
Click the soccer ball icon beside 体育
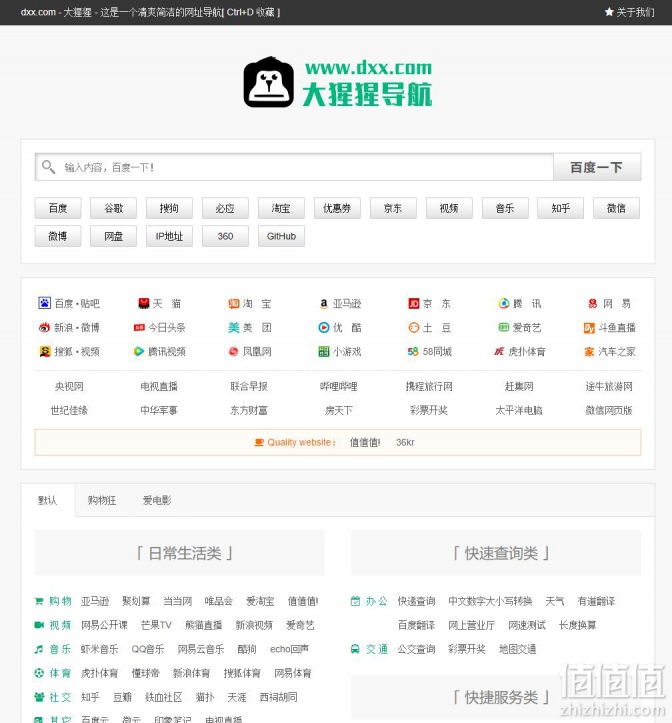39,673
